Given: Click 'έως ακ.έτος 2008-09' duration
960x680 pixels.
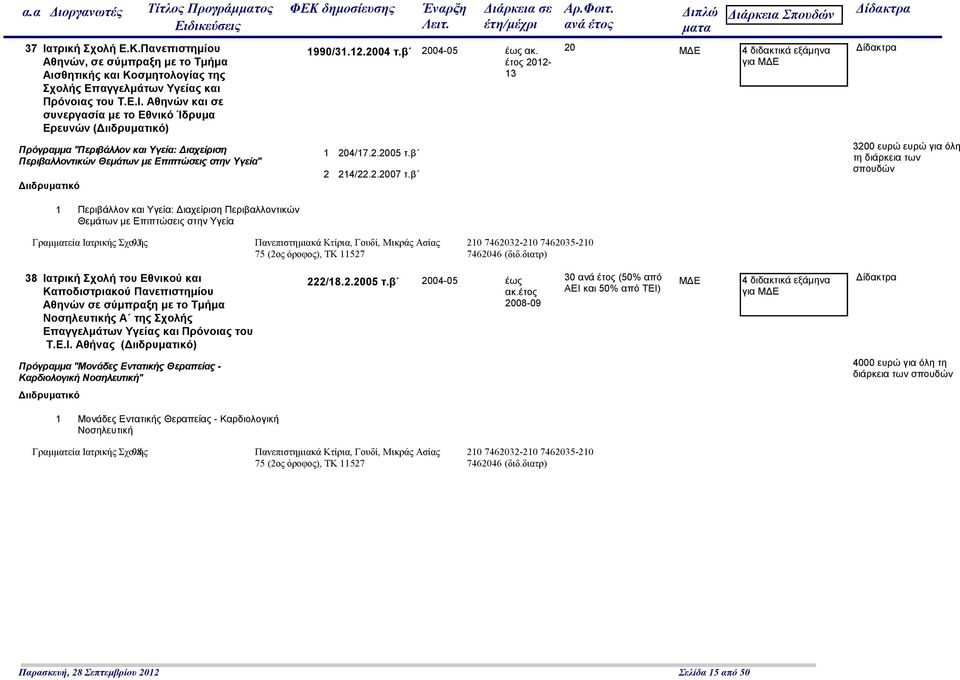Looking at the screenshot, I should coord(523,292).
